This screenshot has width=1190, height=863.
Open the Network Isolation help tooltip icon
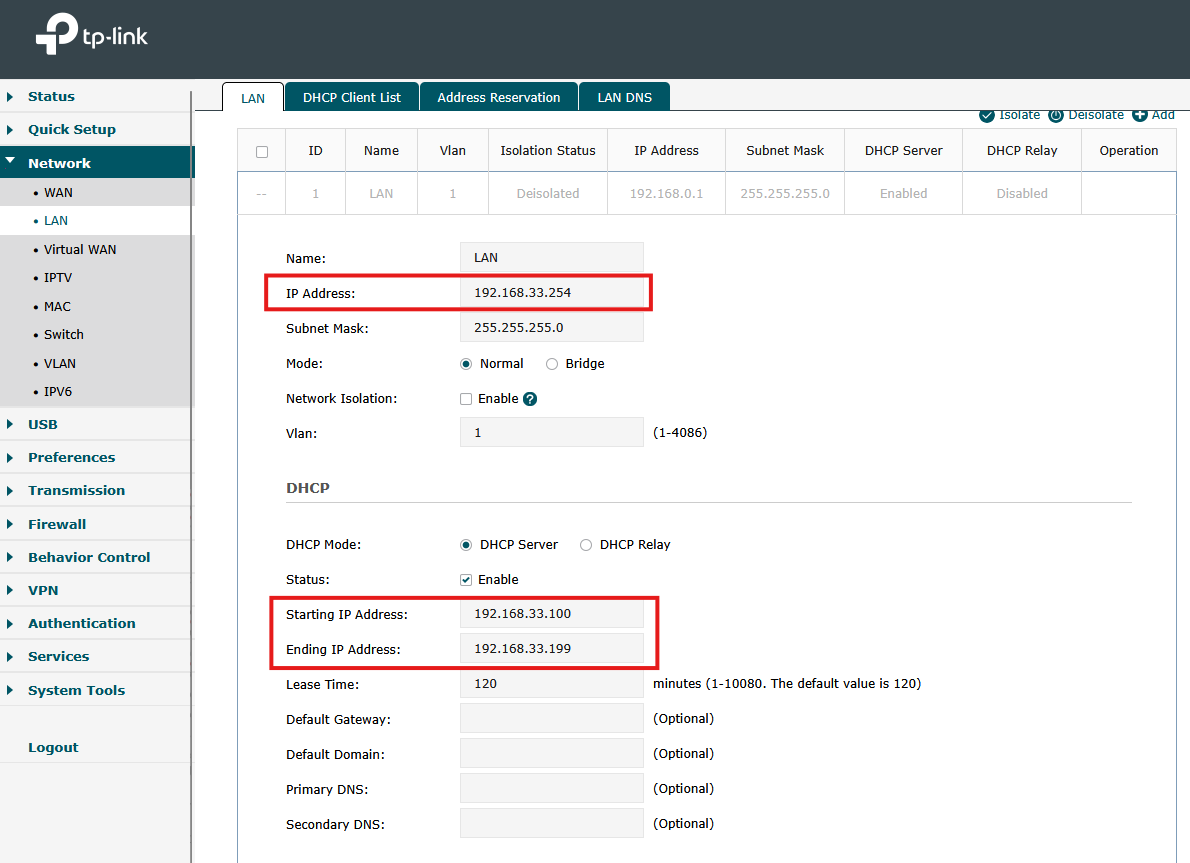coord(530,398)
